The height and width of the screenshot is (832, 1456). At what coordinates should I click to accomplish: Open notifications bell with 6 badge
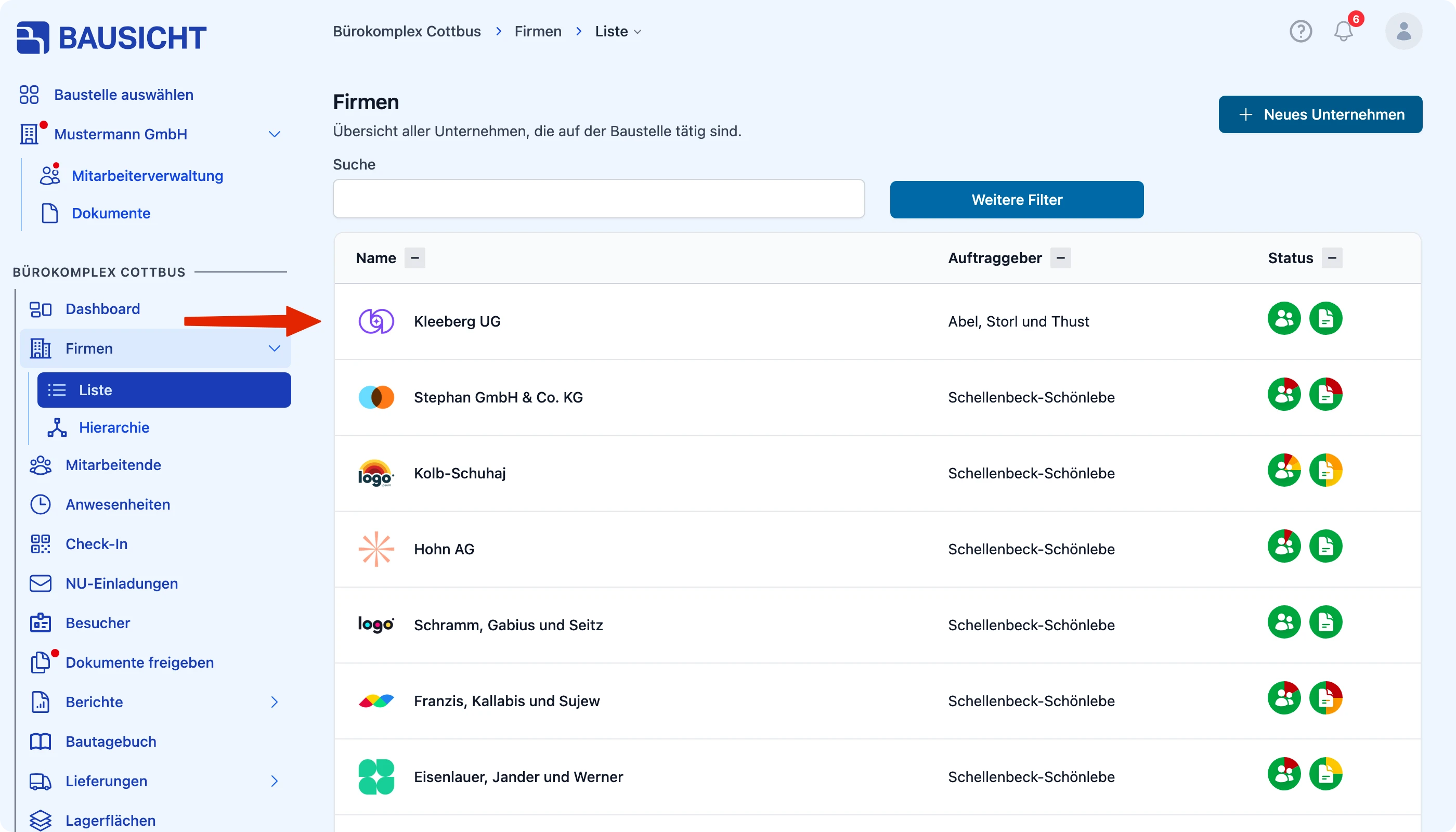coord(1344,31)
